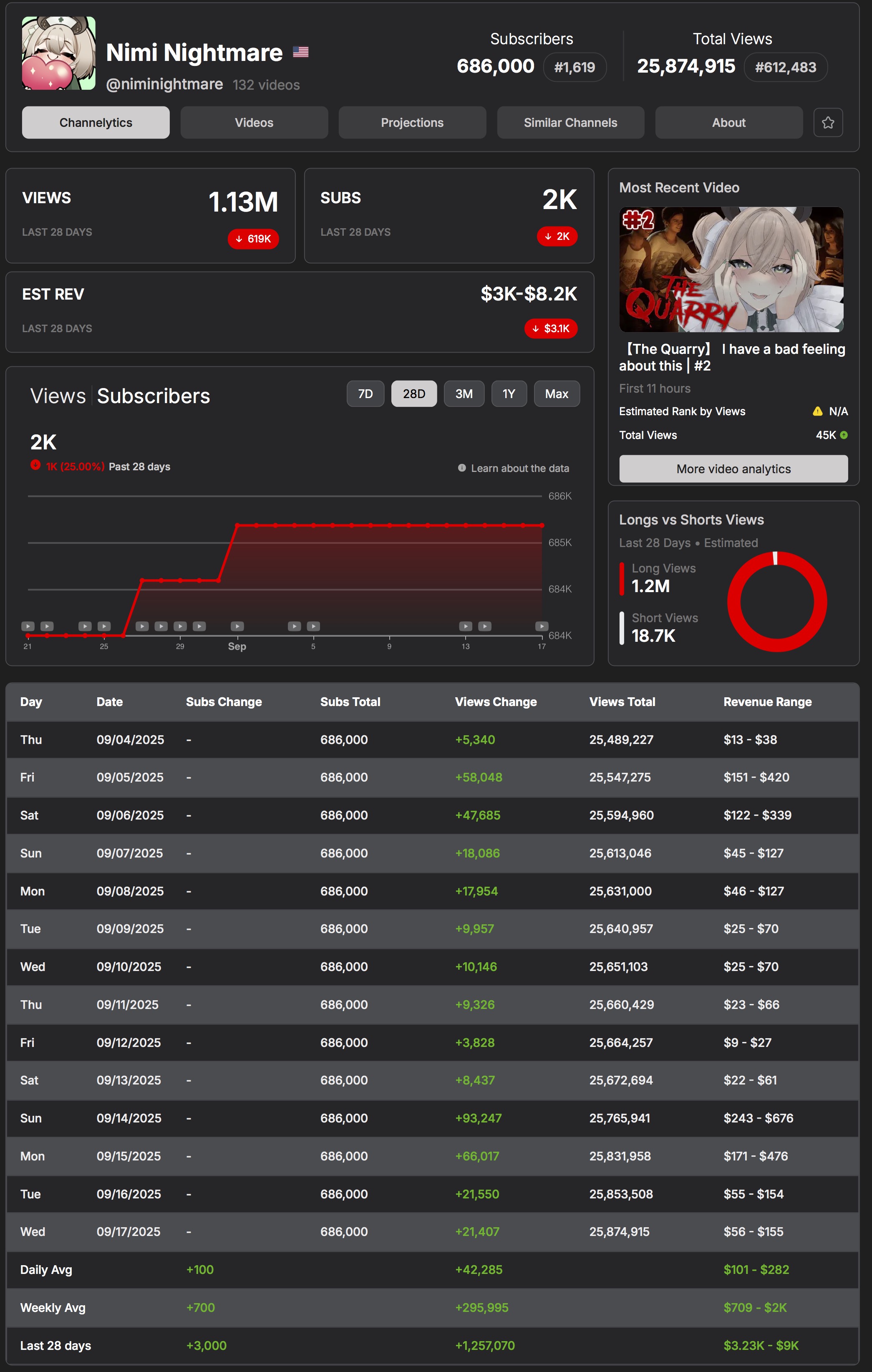
Task: Switch to the Videos tab
Action: (x=254, y=123)
